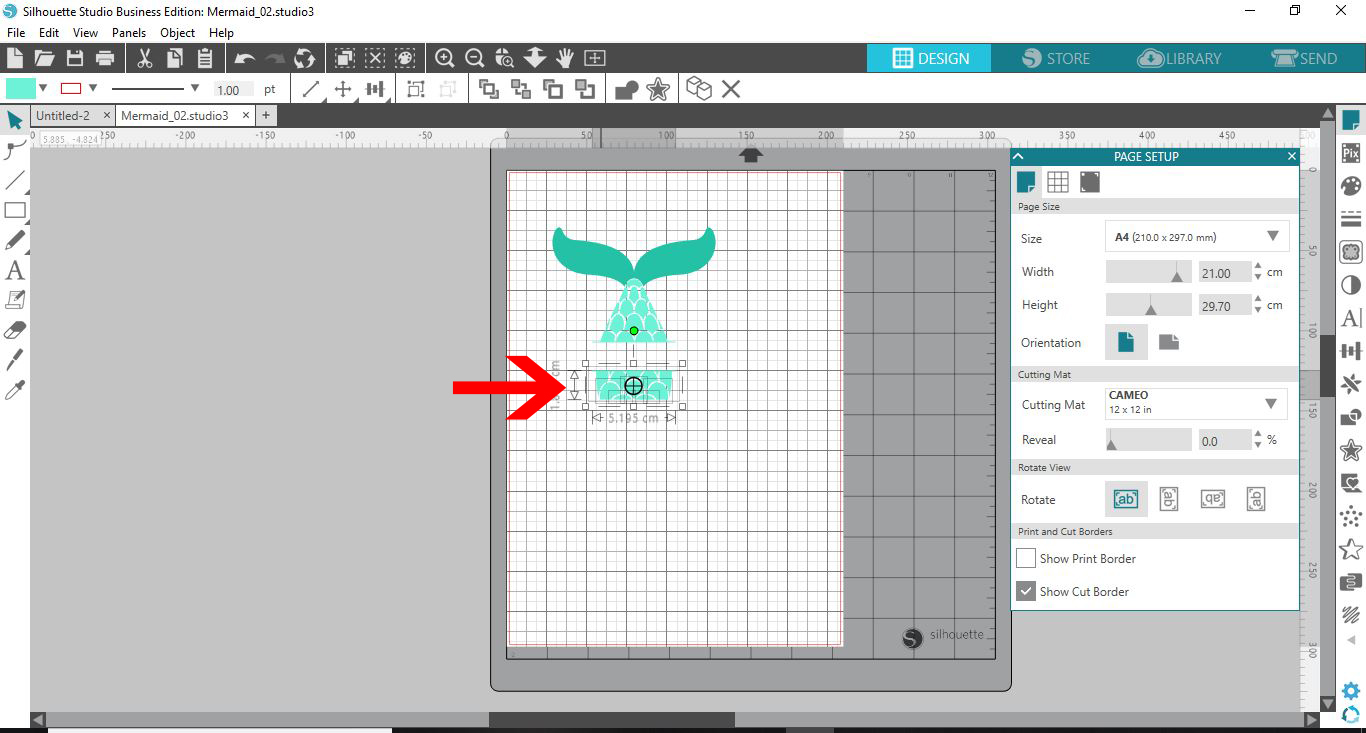Viewport: 1366px width, 733px height.
Task: Click the Fit to Page icon
Action: pos(595,58)
